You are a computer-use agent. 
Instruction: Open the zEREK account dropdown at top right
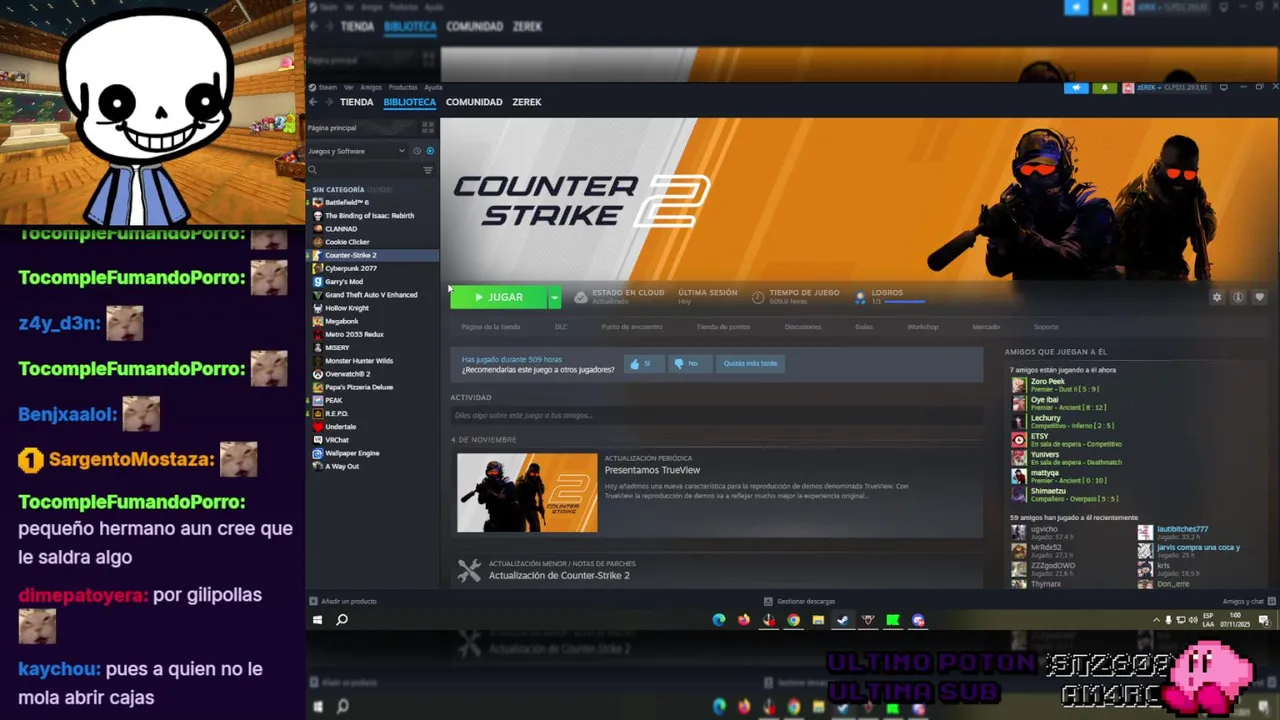(x=1171, y=88)
